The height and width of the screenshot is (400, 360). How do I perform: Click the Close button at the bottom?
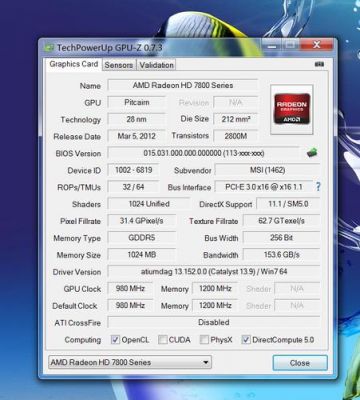[300, 363]
